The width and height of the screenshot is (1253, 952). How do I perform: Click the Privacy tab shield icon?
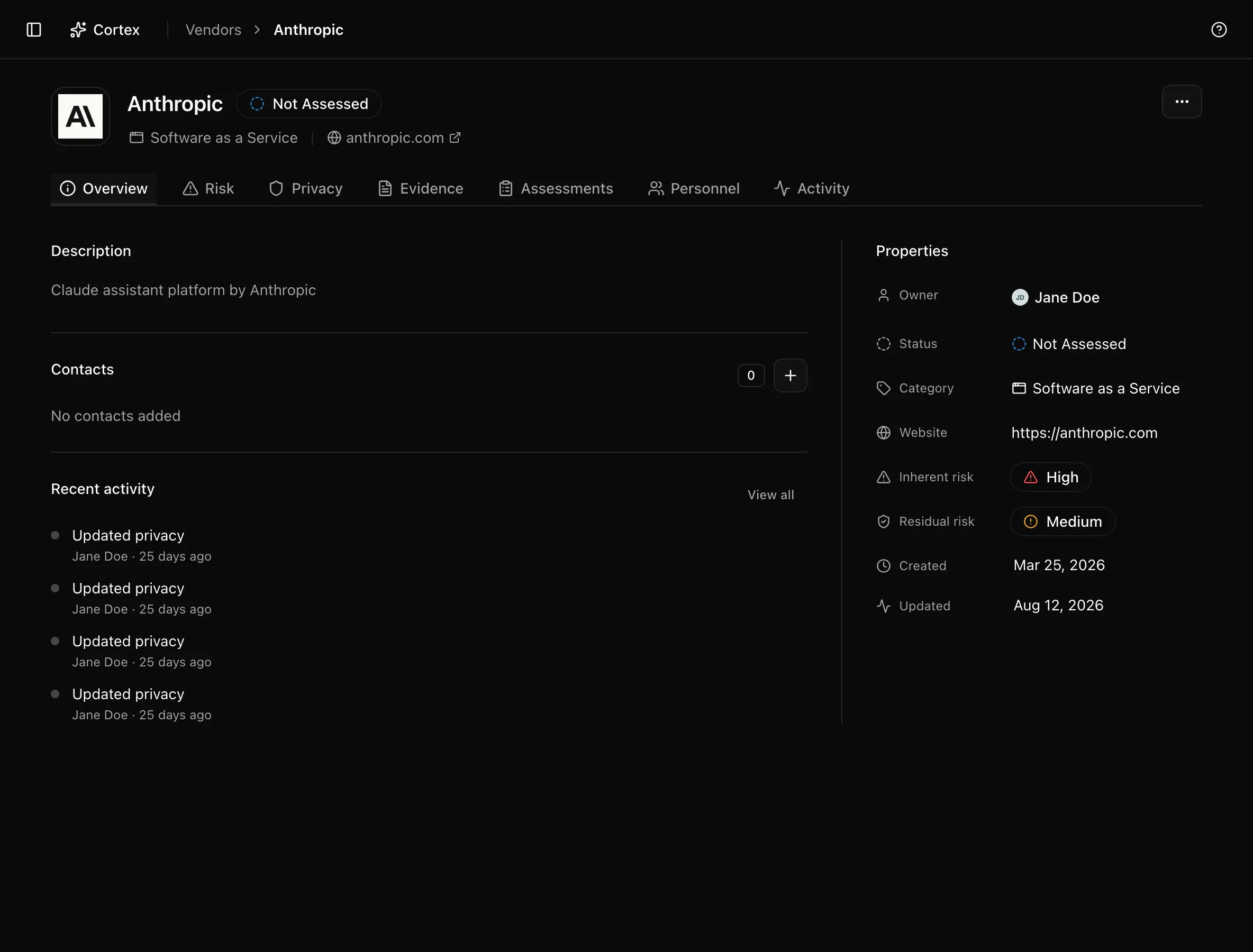[276, 189]
